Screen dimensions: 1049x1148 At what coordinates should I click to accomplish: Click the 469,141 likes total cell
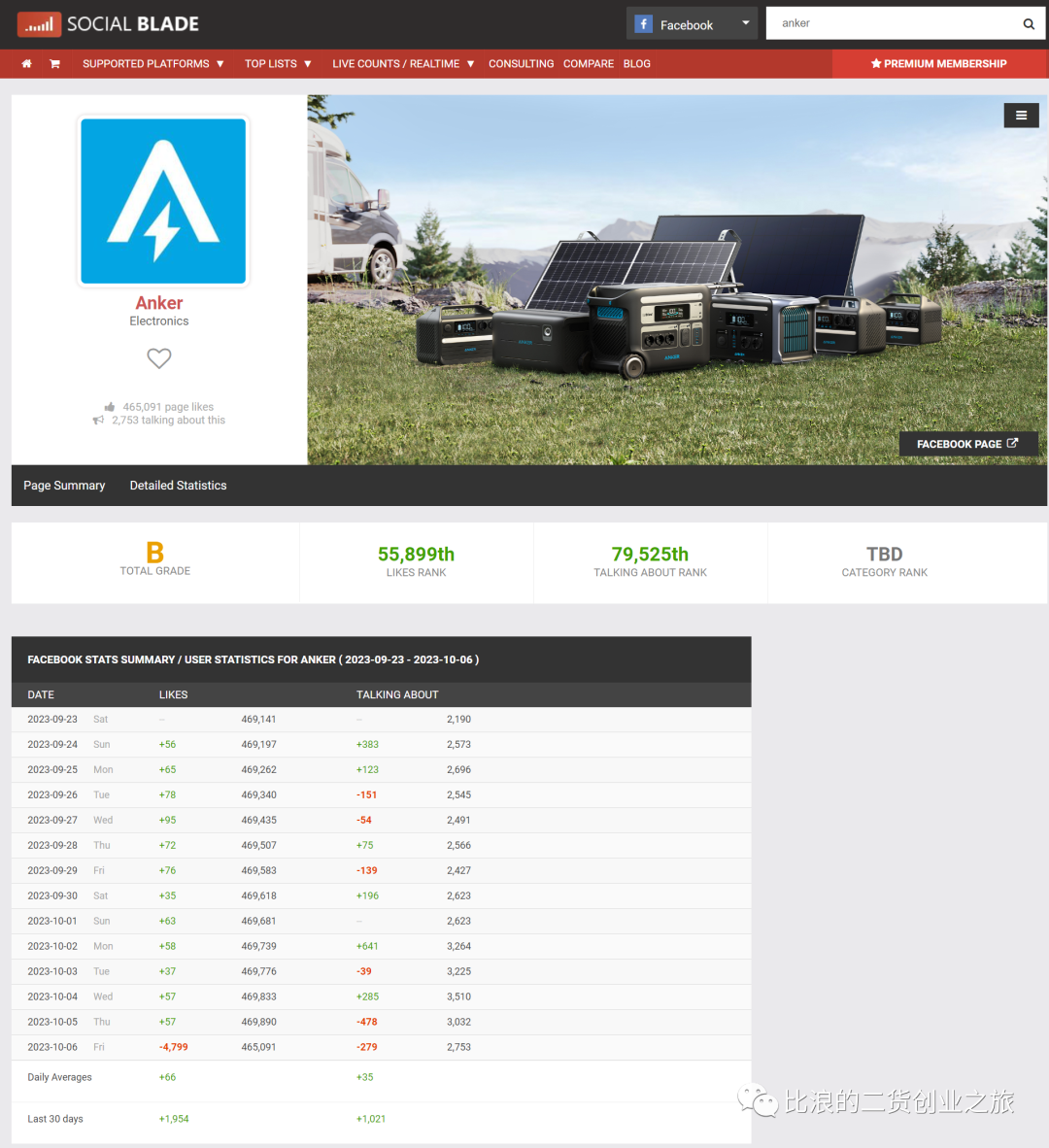pyautogui.click(x=259, y=720)
